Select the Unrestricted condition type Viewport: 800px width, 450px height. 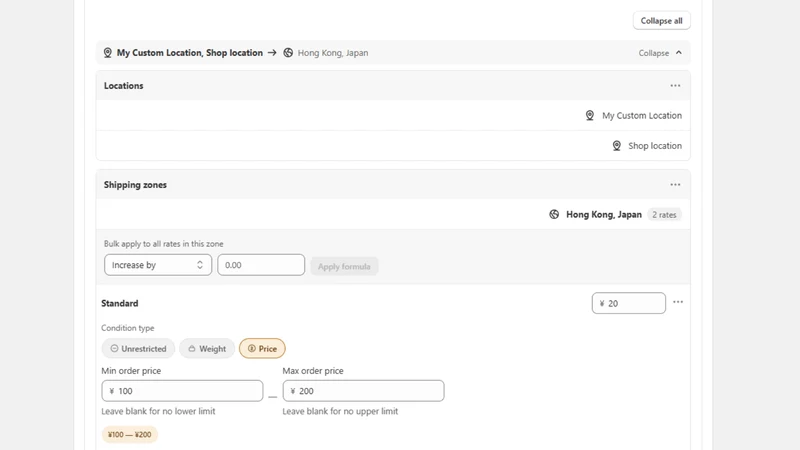pyautogui.click(x=138, y=348)
